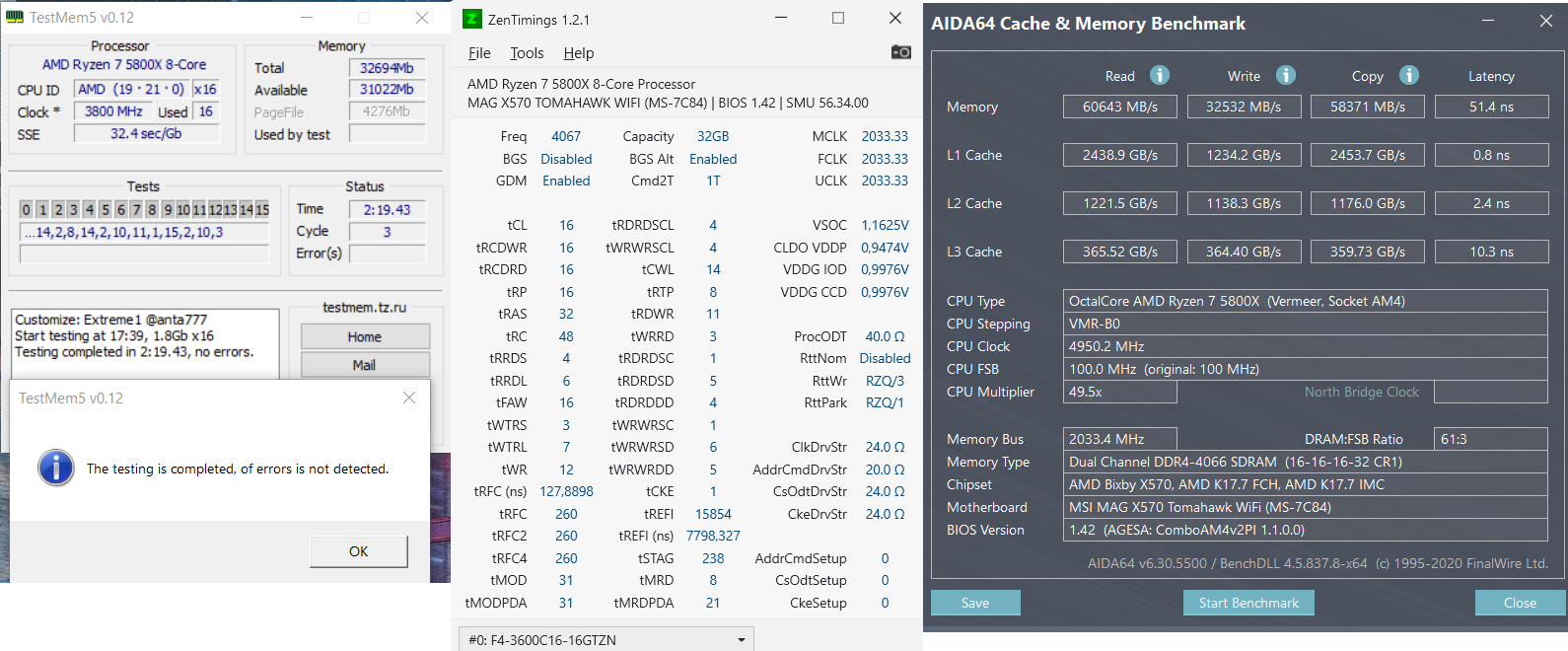
Task: Click the test number 0 cell
Action: (x=27, y=209)
